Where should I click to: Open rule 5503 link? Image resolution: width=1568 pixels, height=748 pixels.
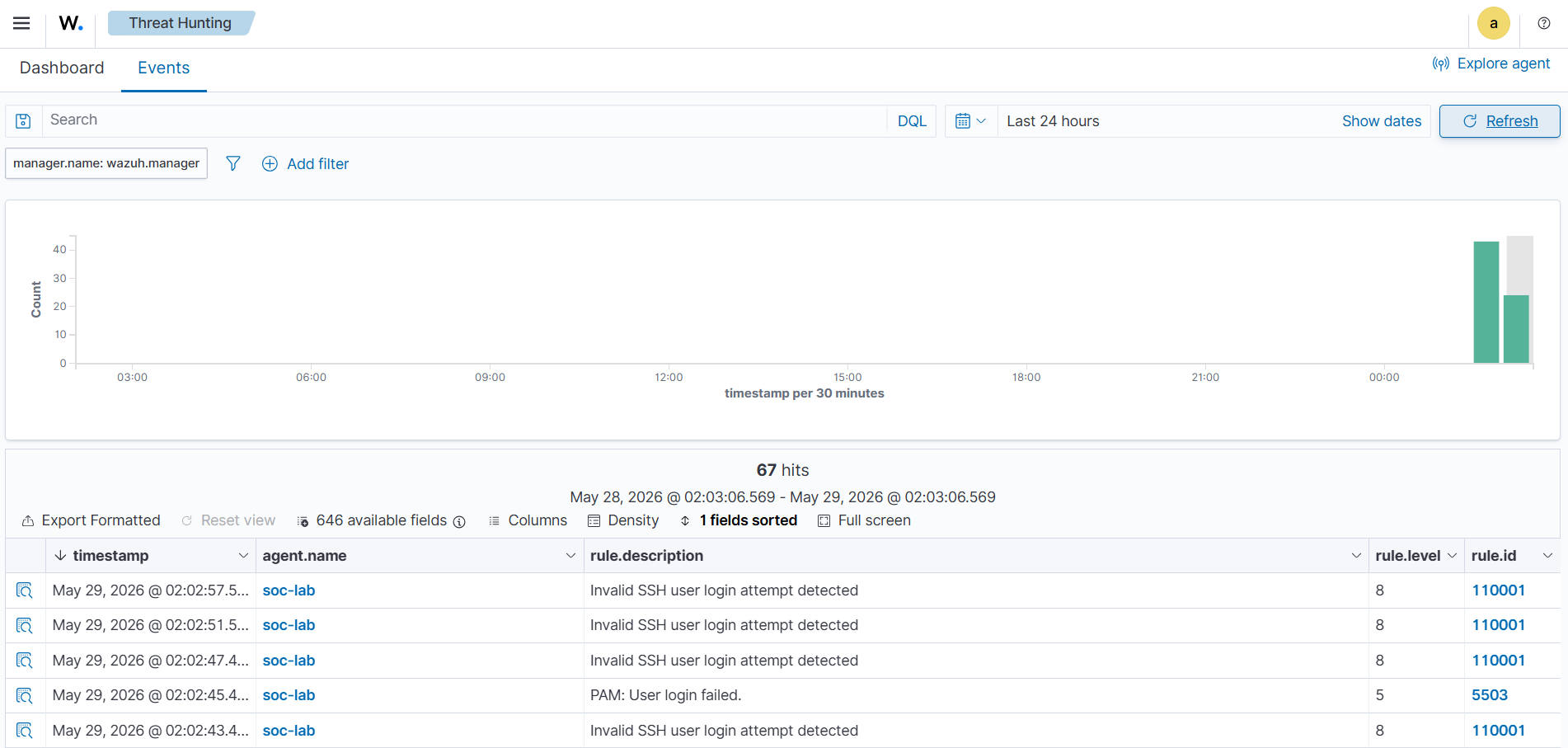pos(1489,695)
